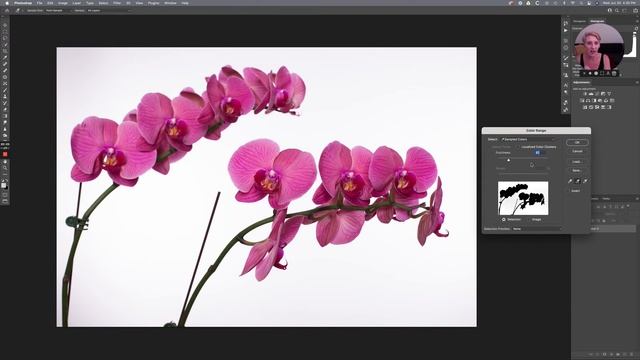This screenshot has height=360, width=640.
Task: Open the Image menu
Action: pyautogui.click(x=62, y=3)
